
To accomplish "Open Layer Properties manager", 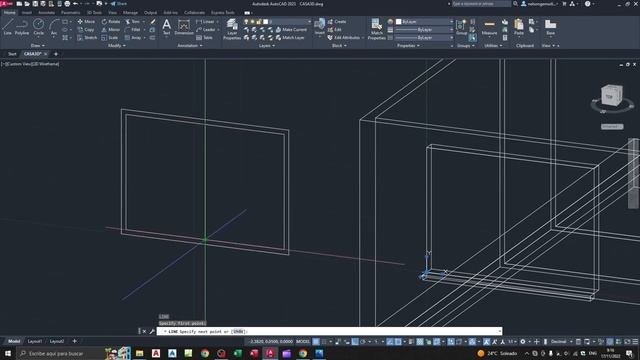I will pos(232,29).
